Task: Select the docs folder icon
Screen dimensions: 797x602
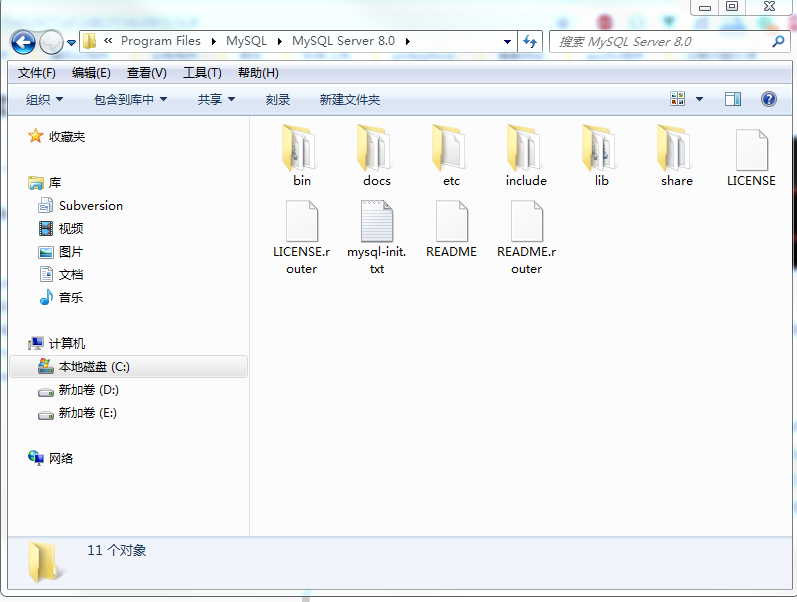Action: [376, 148]
